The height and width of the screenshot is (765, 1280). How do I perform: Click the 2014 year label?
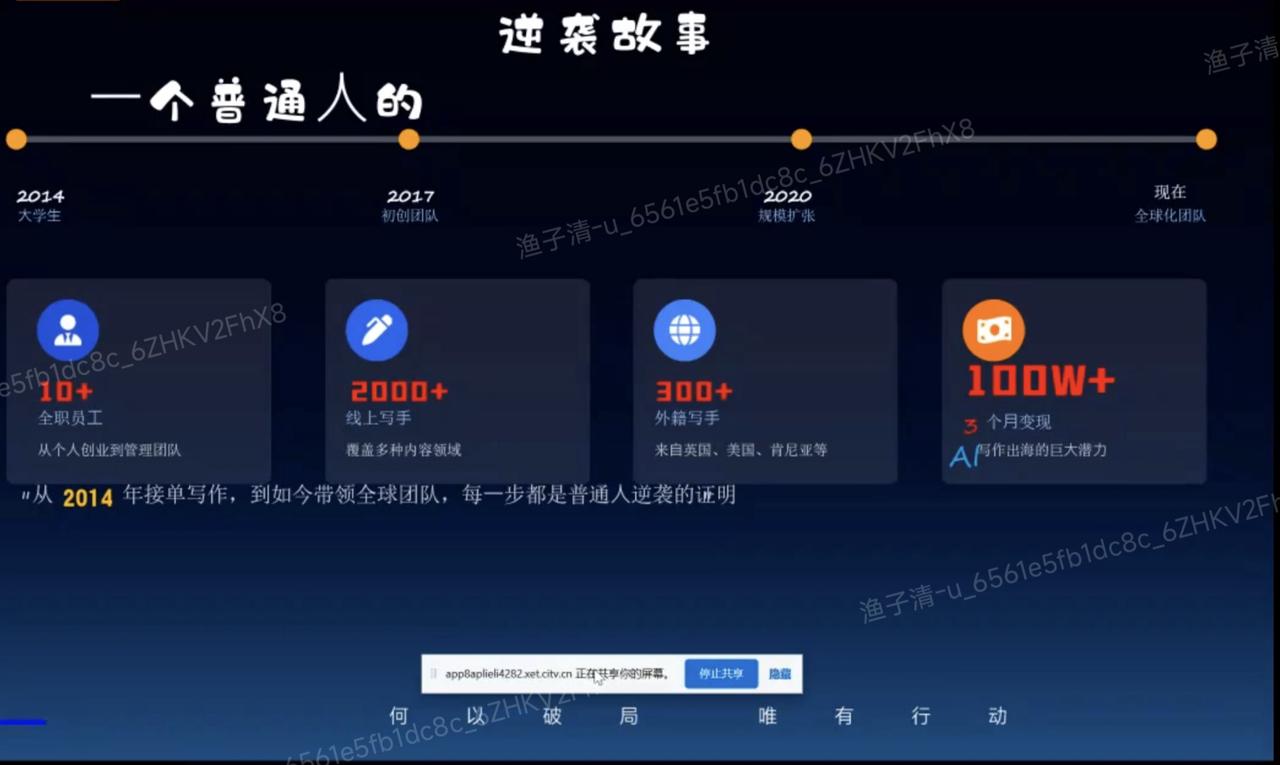pyautogui.click(x=40, y=196)
